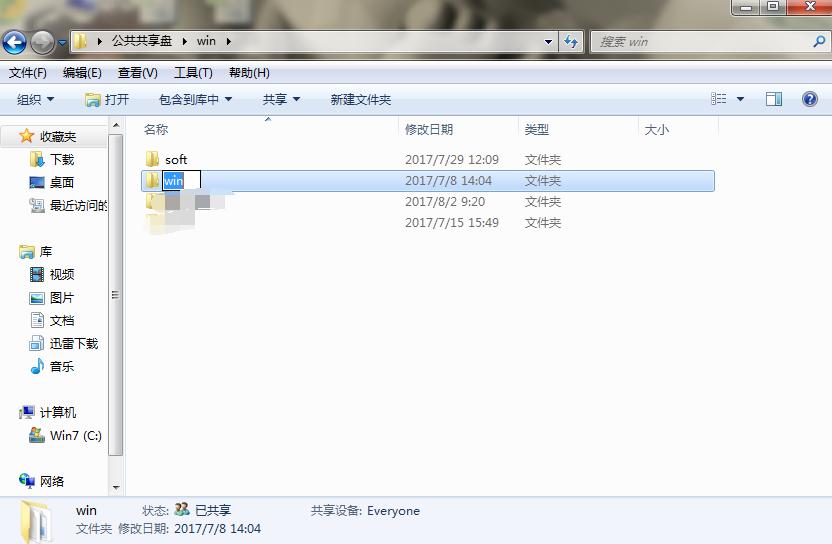The height and width of the screenshot is (544, 832).
Task: Click navigation pane scroll down arrow
Action: [116, 487]
